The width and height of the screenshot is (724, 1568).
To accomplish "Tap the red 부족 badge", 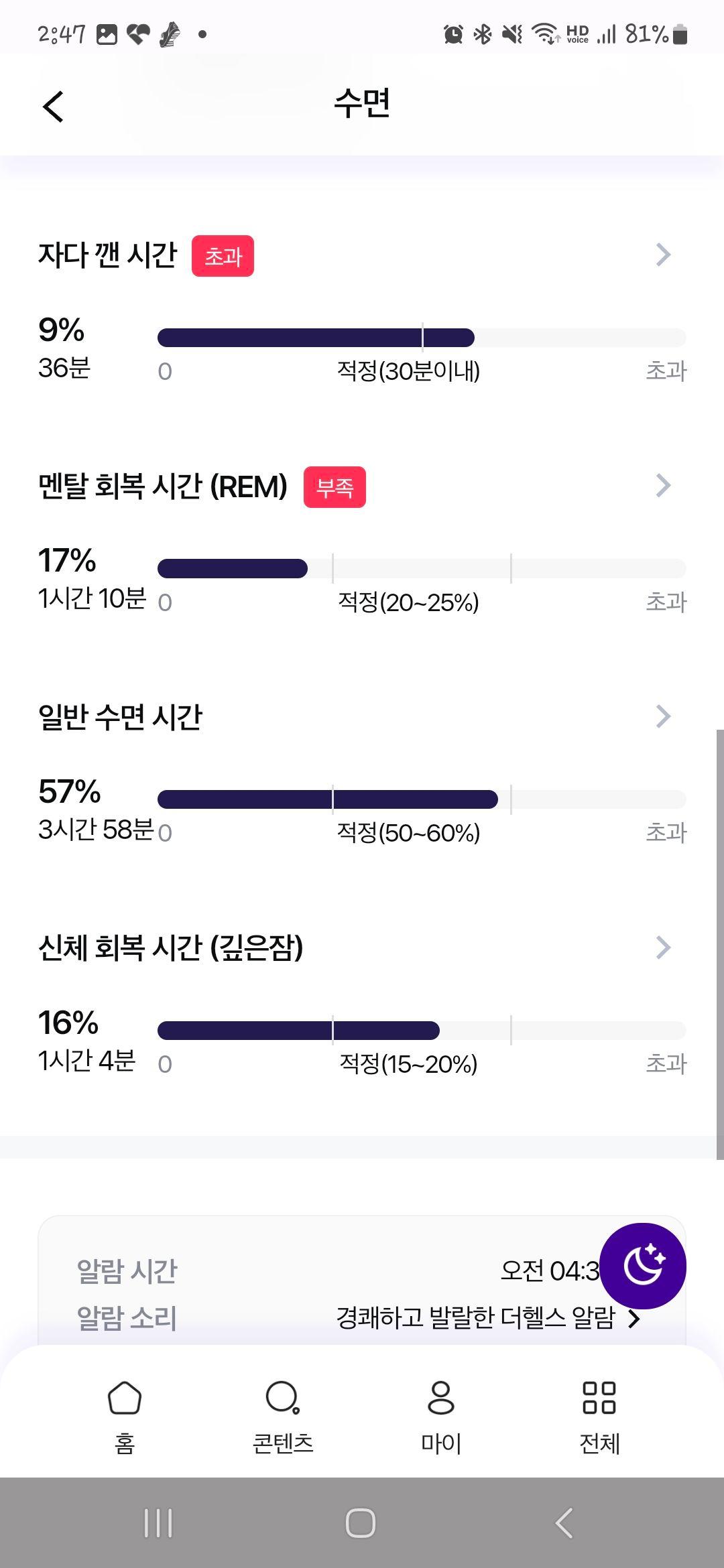I will click(335, 487).
